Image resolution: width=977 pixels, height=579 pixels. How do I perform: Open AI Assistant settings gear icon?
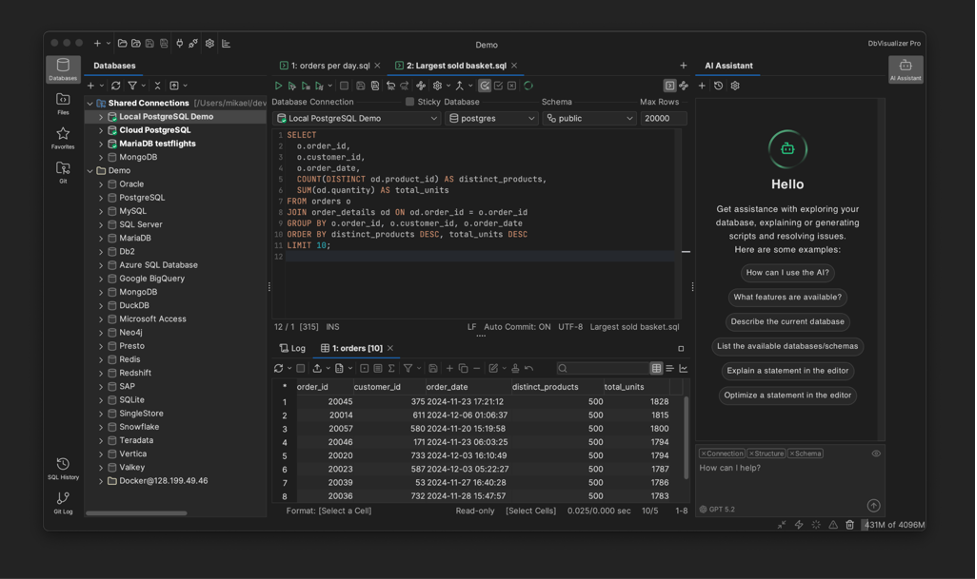point(735,85)
